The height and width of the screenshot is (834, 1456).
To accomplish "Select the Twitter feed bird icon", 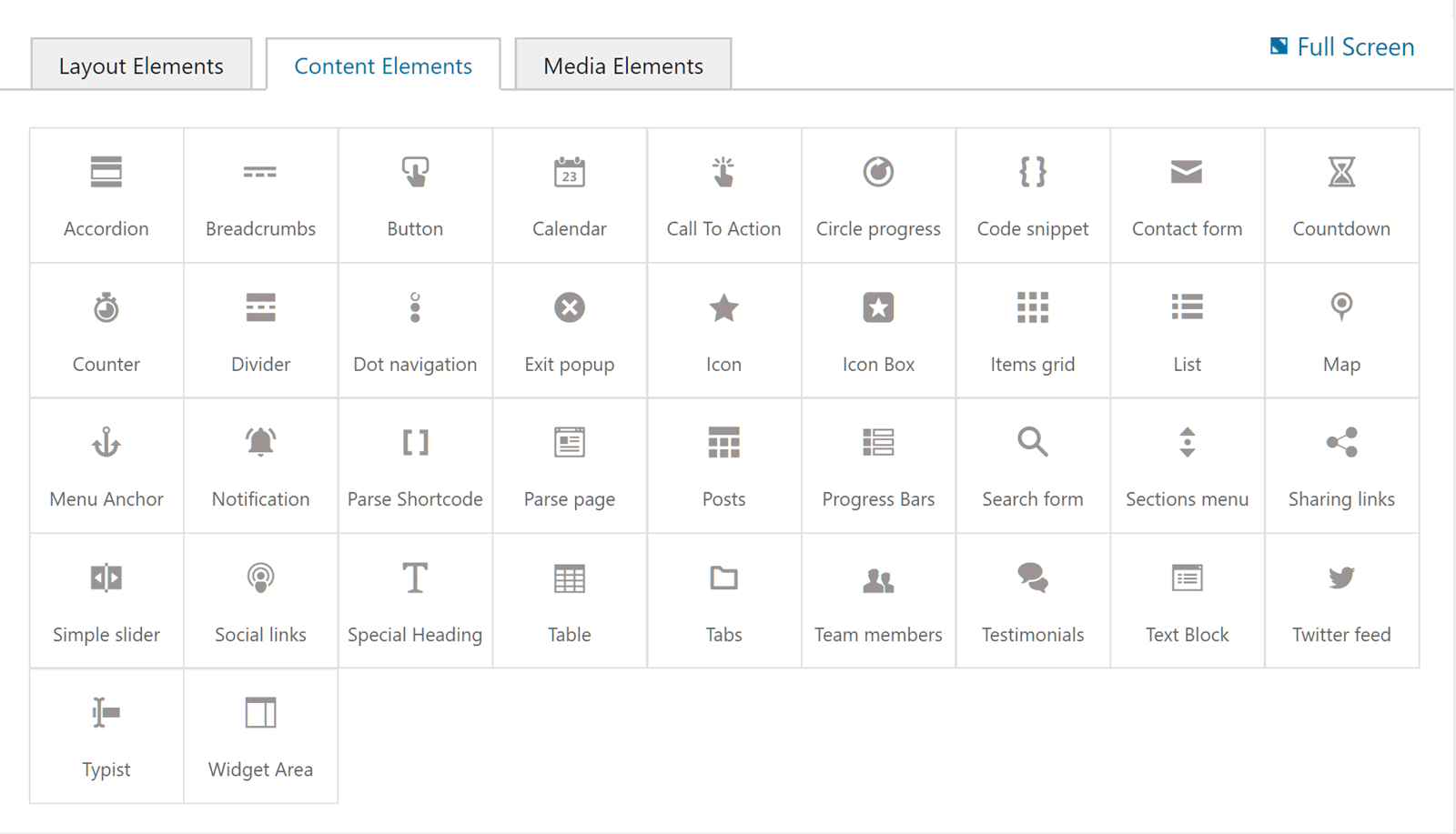I will point(1341,578).
